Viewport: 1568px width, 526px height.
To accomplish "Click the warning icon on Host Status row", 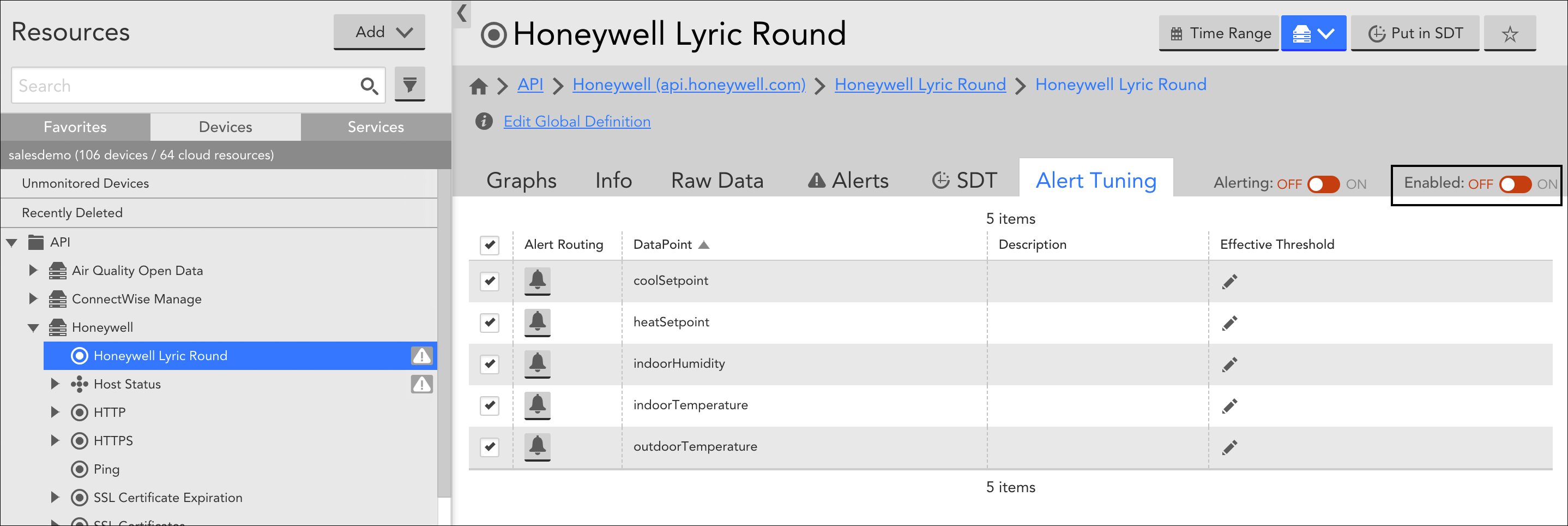I will (x=422, y=384).
